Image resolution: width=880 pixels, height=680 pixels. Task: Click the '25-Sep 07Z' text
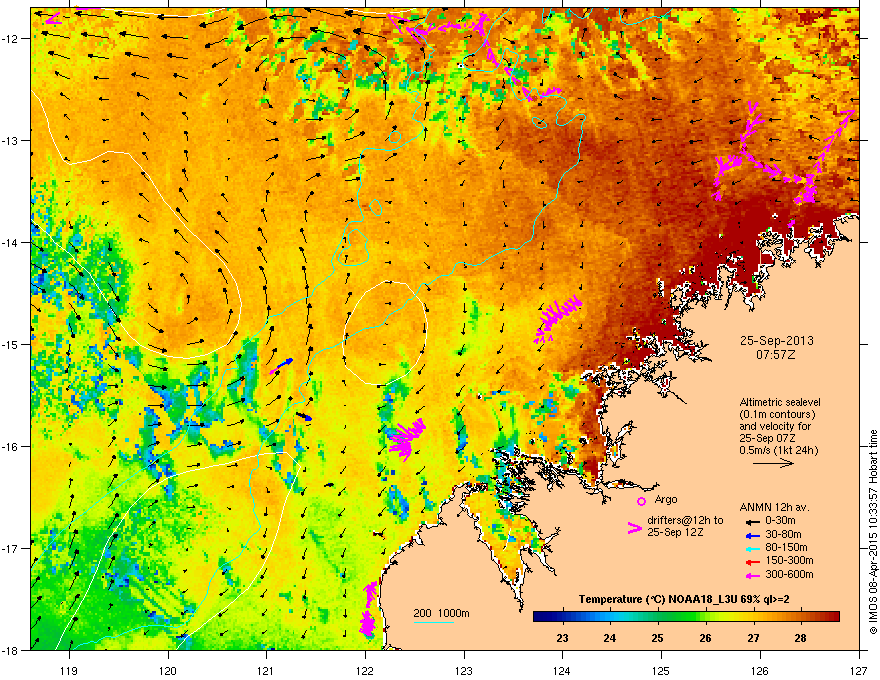tap(767, 438)
